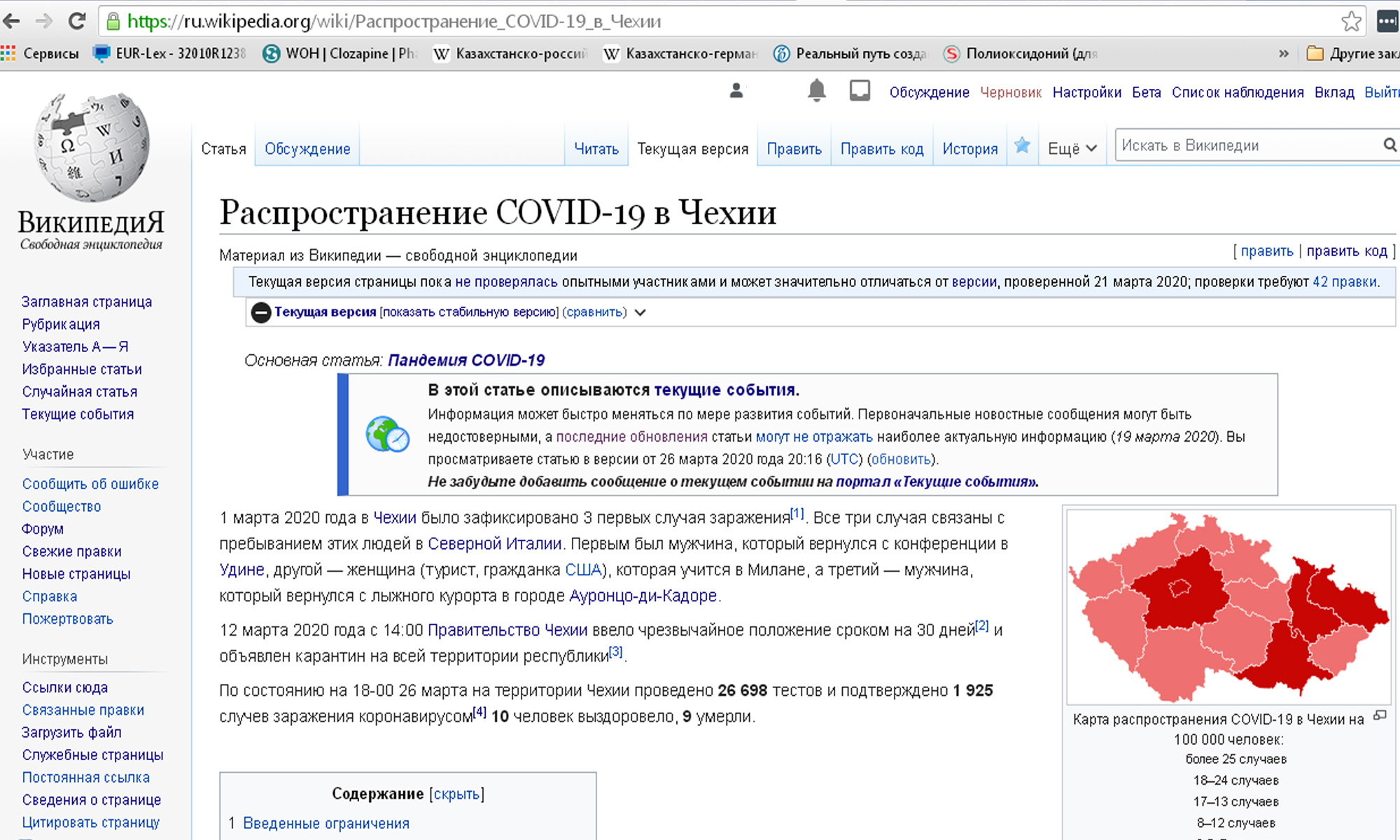Screen dimensions: 1400x840
Task: Open the EUR-Lex bookmark
Action: pyautogui.click(x=169, y=53)
